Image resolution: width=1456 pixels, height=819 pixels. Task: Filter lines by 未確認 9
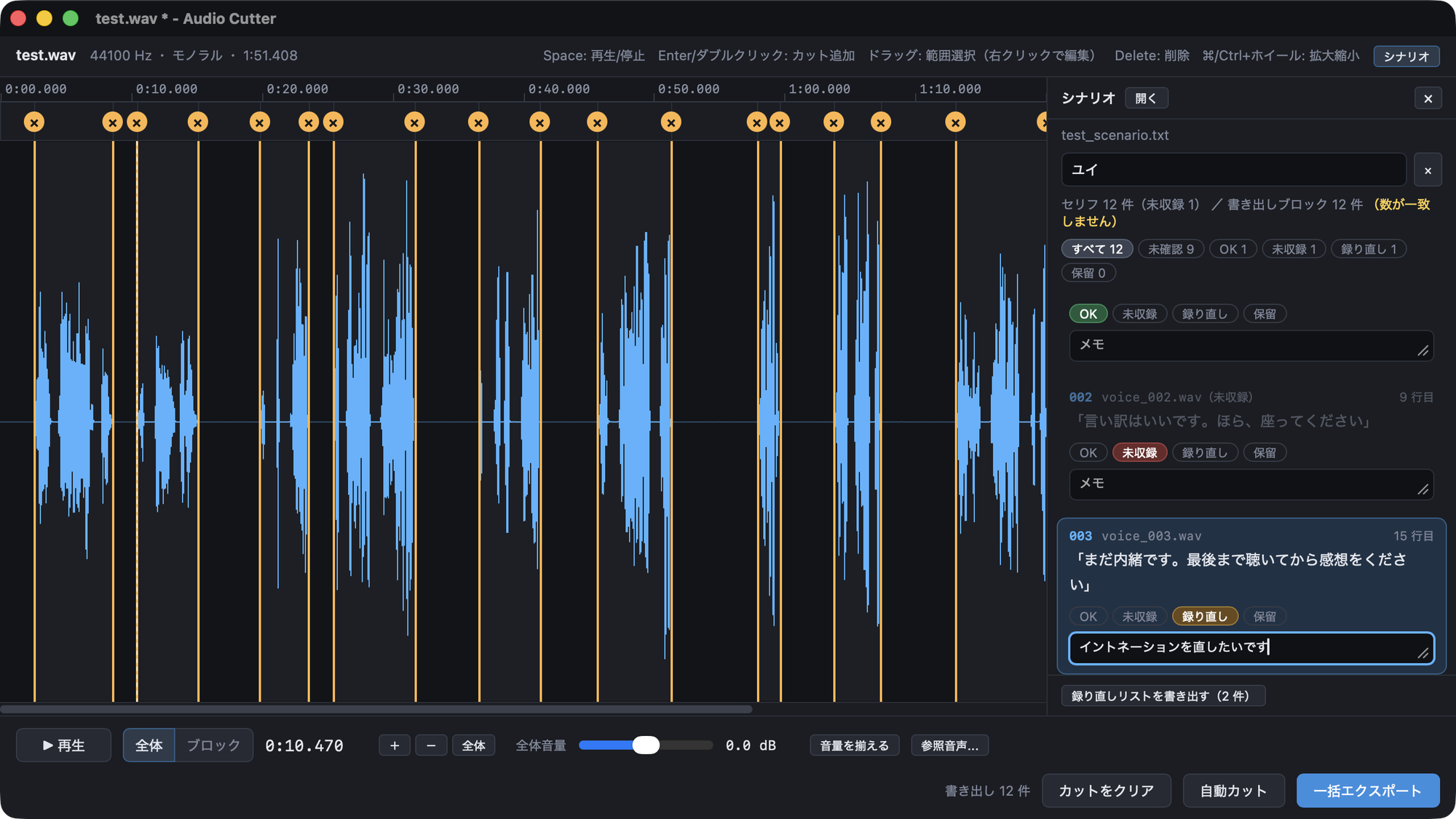(x=1171, y=249)
